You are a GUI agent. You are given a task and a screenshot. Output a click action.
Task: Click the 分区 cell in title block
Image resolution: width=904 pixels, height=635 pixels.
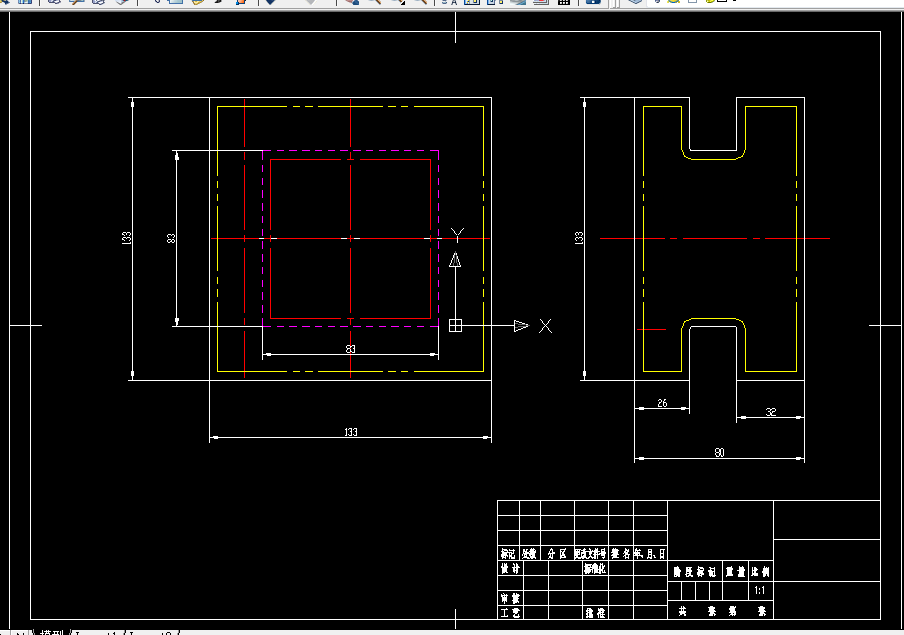557,554
